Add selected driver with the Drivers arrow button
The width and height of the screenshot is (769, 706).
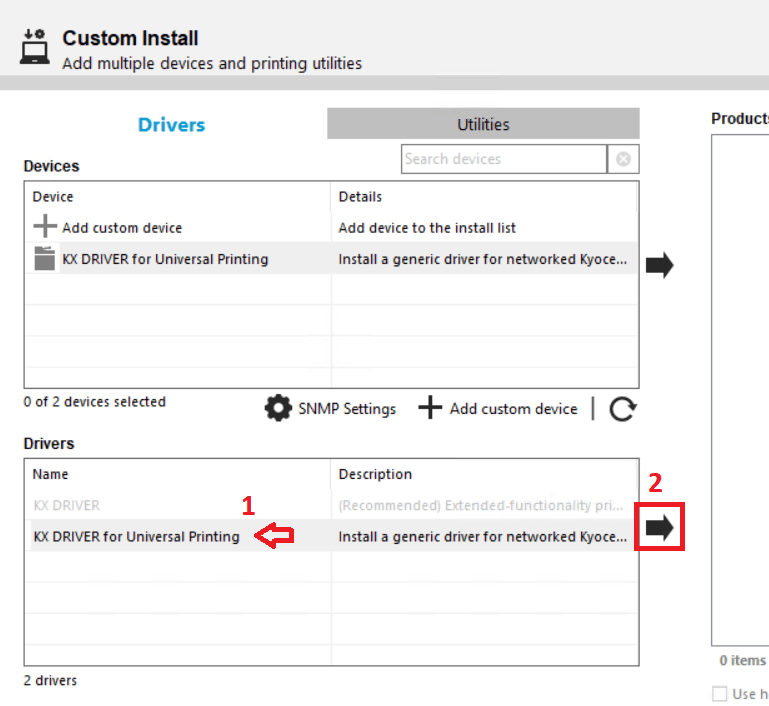click(x=660, y=528)
